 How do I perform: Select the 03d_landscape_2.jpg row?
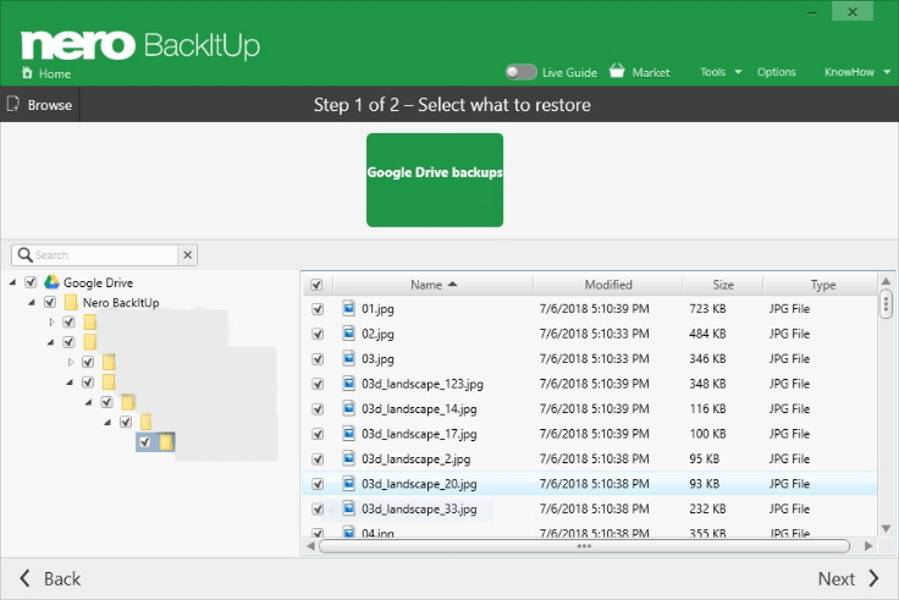(589, 459)
